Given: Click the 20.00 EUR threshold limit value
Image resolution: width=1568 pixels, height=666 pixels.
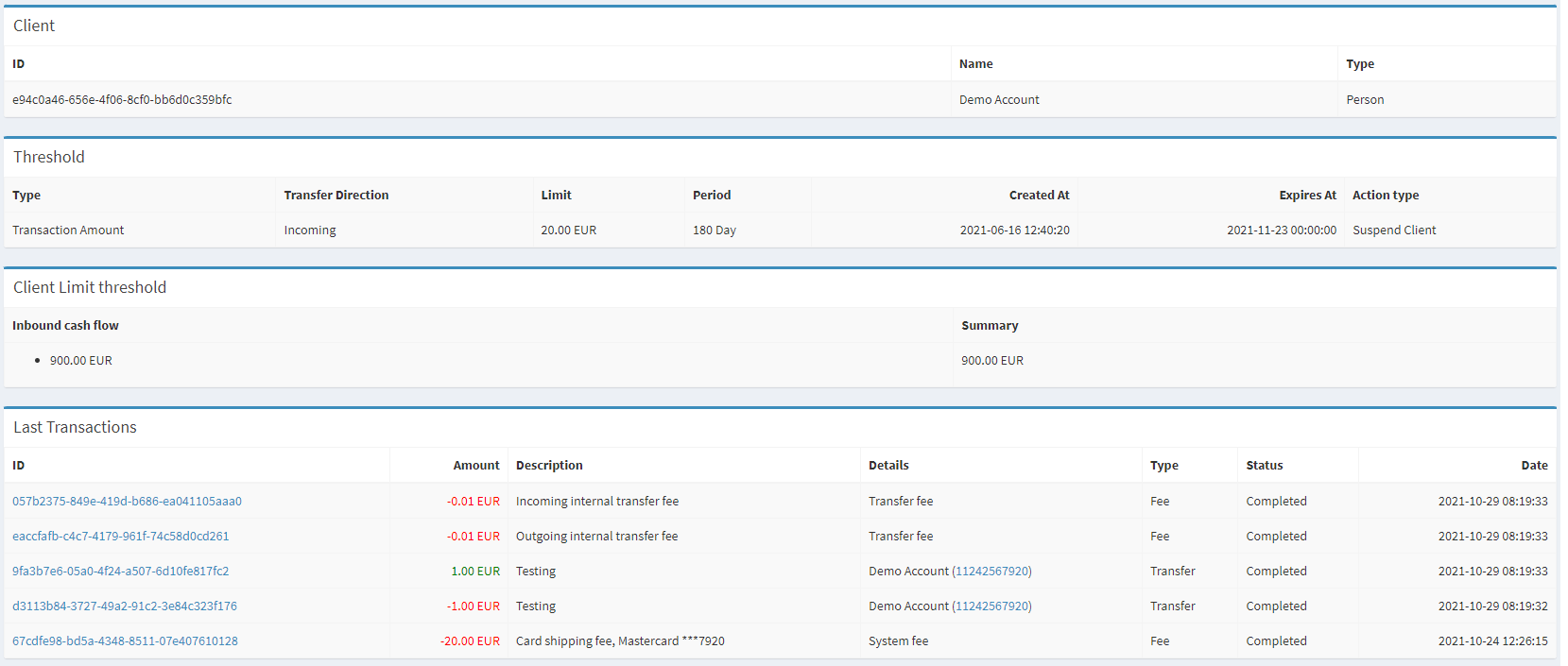Looking at the screenshot, I should 568,231.
